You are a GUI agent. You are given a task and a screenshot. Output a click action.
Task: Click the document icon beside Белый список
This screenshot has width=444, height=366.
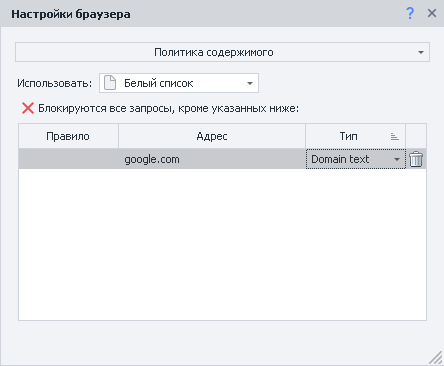(x=110, y=83)
